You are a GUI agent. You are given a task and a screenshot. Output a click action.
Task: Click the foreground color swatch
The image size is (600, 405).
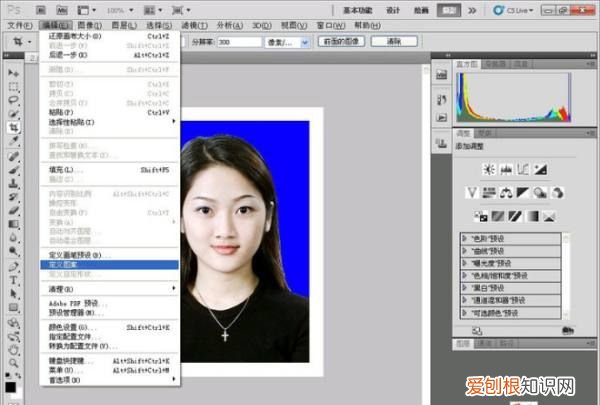tap(10, 387)
